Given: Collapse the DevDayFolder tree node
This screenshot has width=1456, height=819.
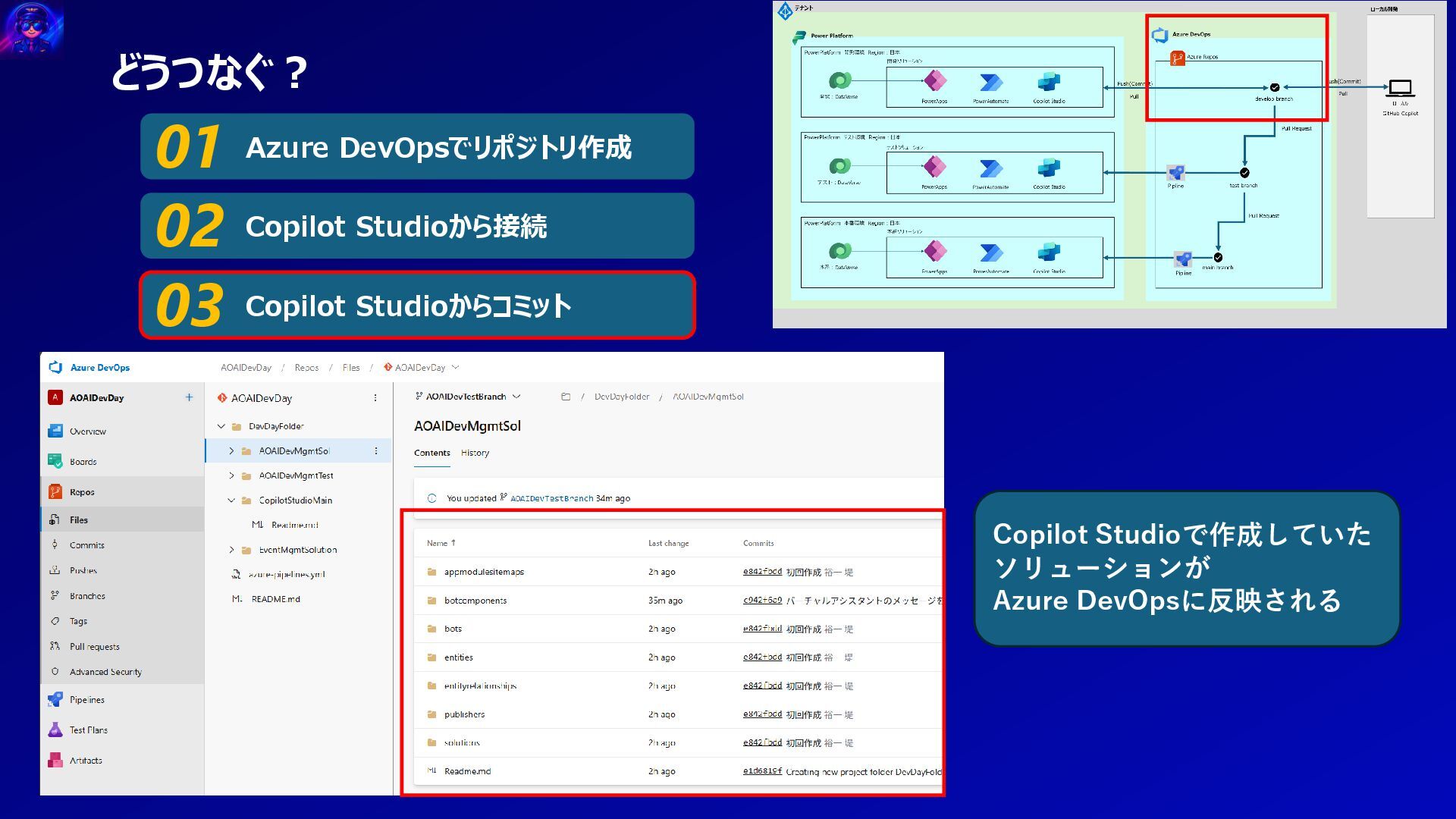Looking at the screenshot, I should coord(221,426).
